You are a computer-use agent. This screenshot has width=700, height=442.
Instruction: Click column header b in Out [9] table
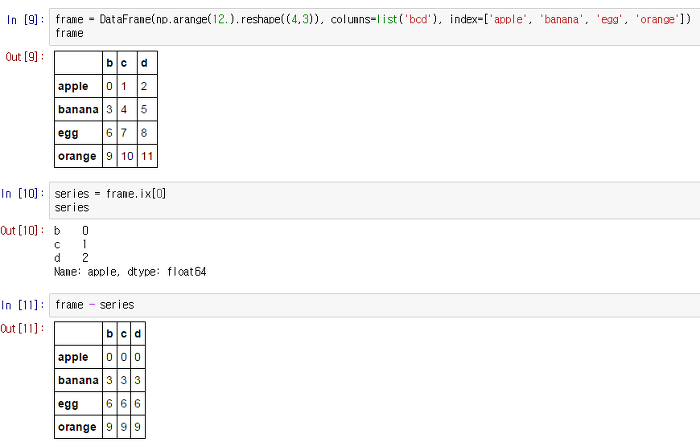coord(110,63)
